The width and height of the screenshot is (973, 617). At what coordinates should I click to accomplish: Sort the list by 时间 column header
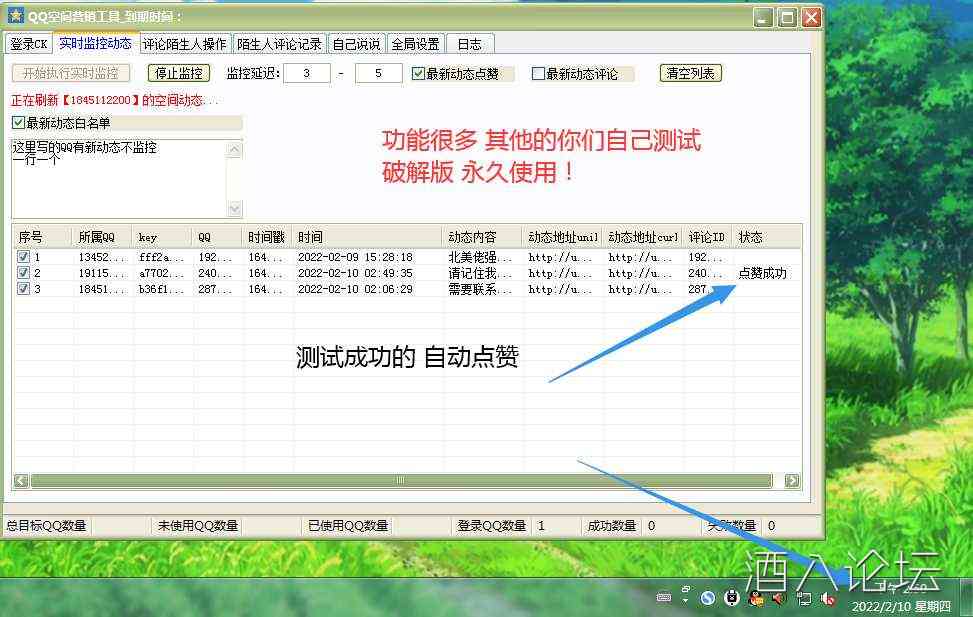(x=366, y=237)
